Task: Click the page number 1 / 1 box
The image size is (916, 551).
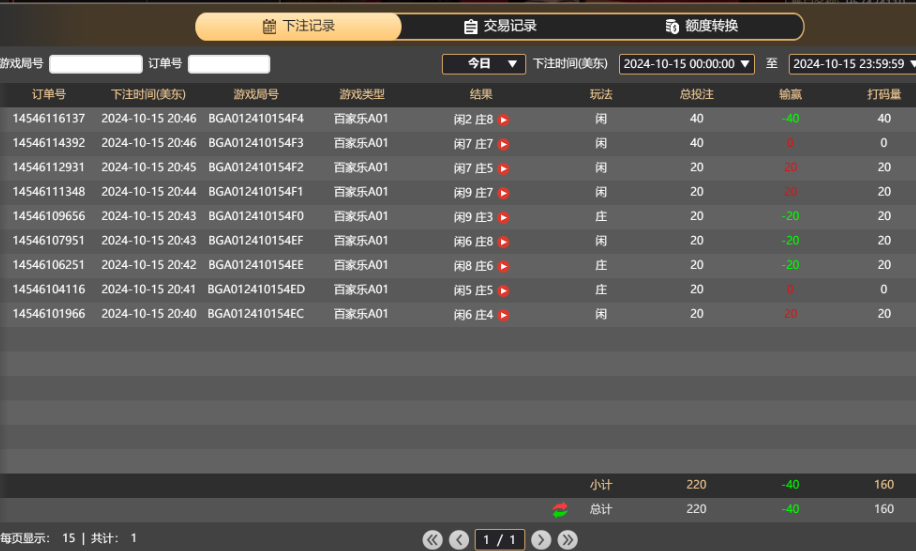Action: point(500,540)
